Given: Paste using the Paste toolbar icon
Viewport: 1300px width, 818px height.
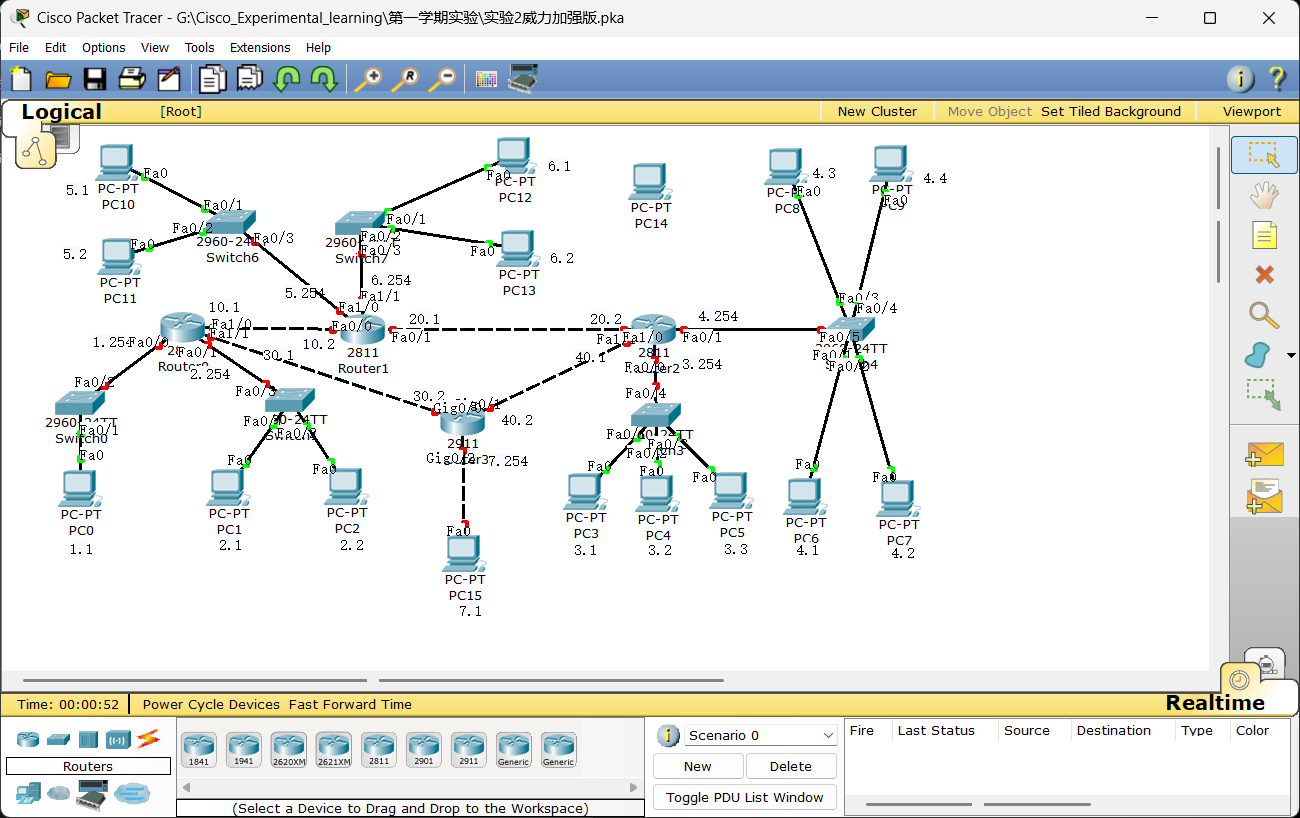Looking at the screenshot, I should point(250,79).
